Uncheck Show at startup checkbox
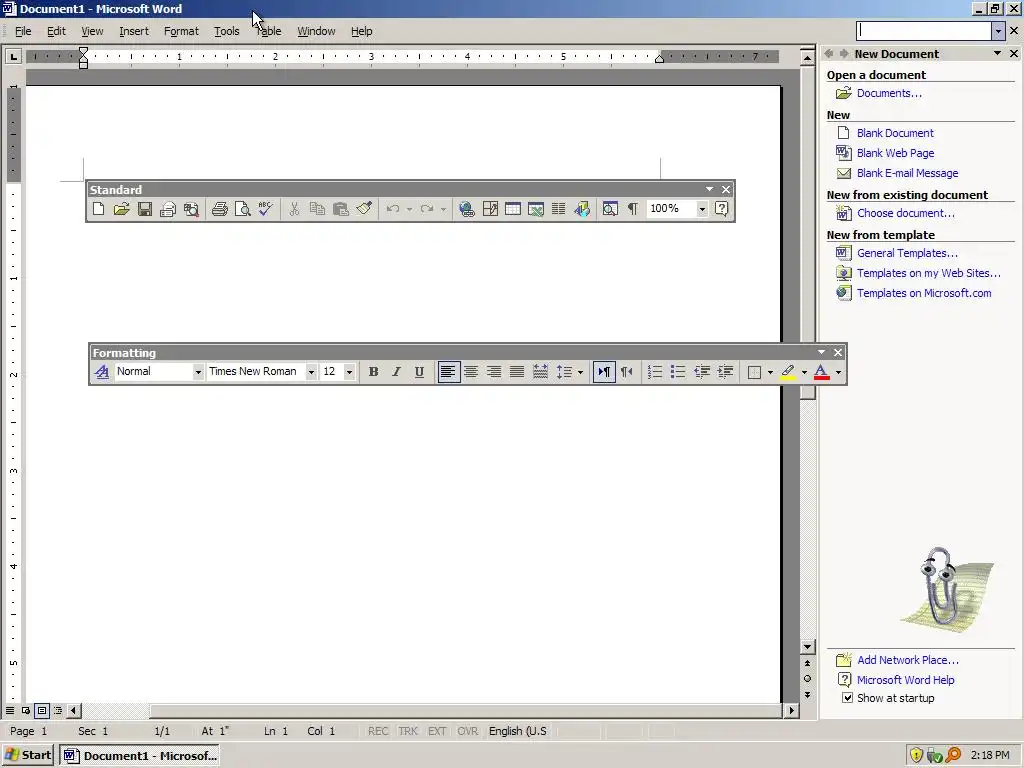This screenshot has width=1024, height=768. coord(847,697)
